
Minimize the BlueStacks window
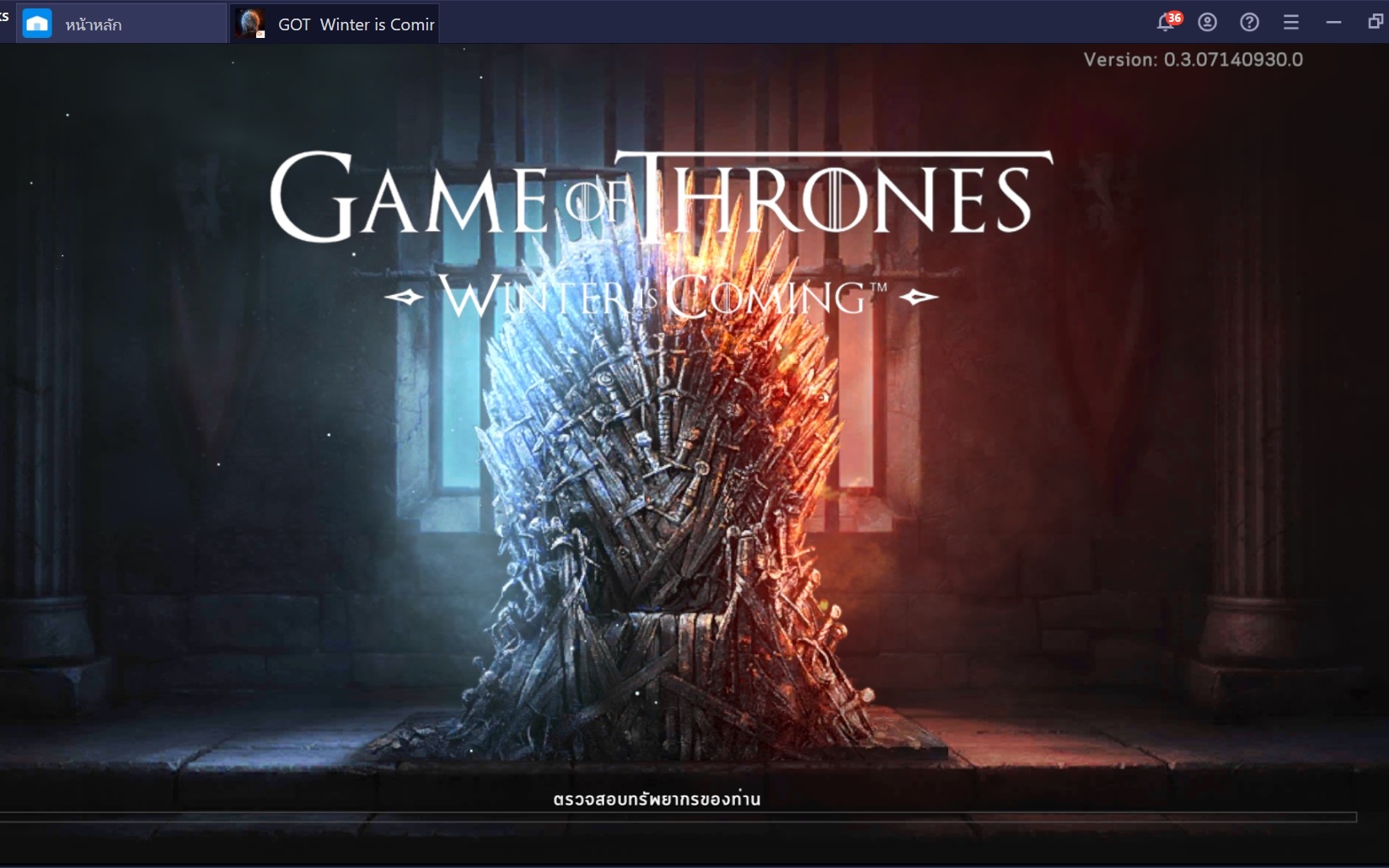(x=1333, y=23)
